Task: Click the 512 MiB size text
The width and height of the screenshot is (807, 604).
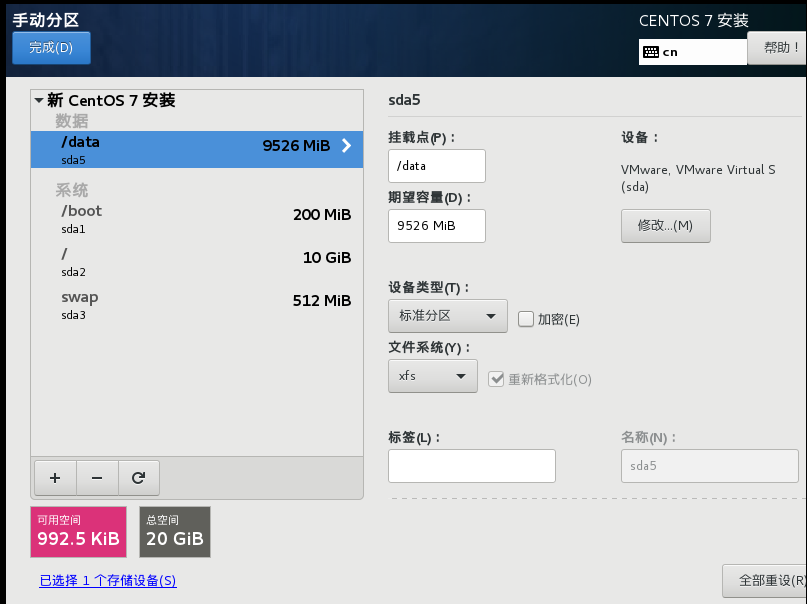Action: (322, 300)
